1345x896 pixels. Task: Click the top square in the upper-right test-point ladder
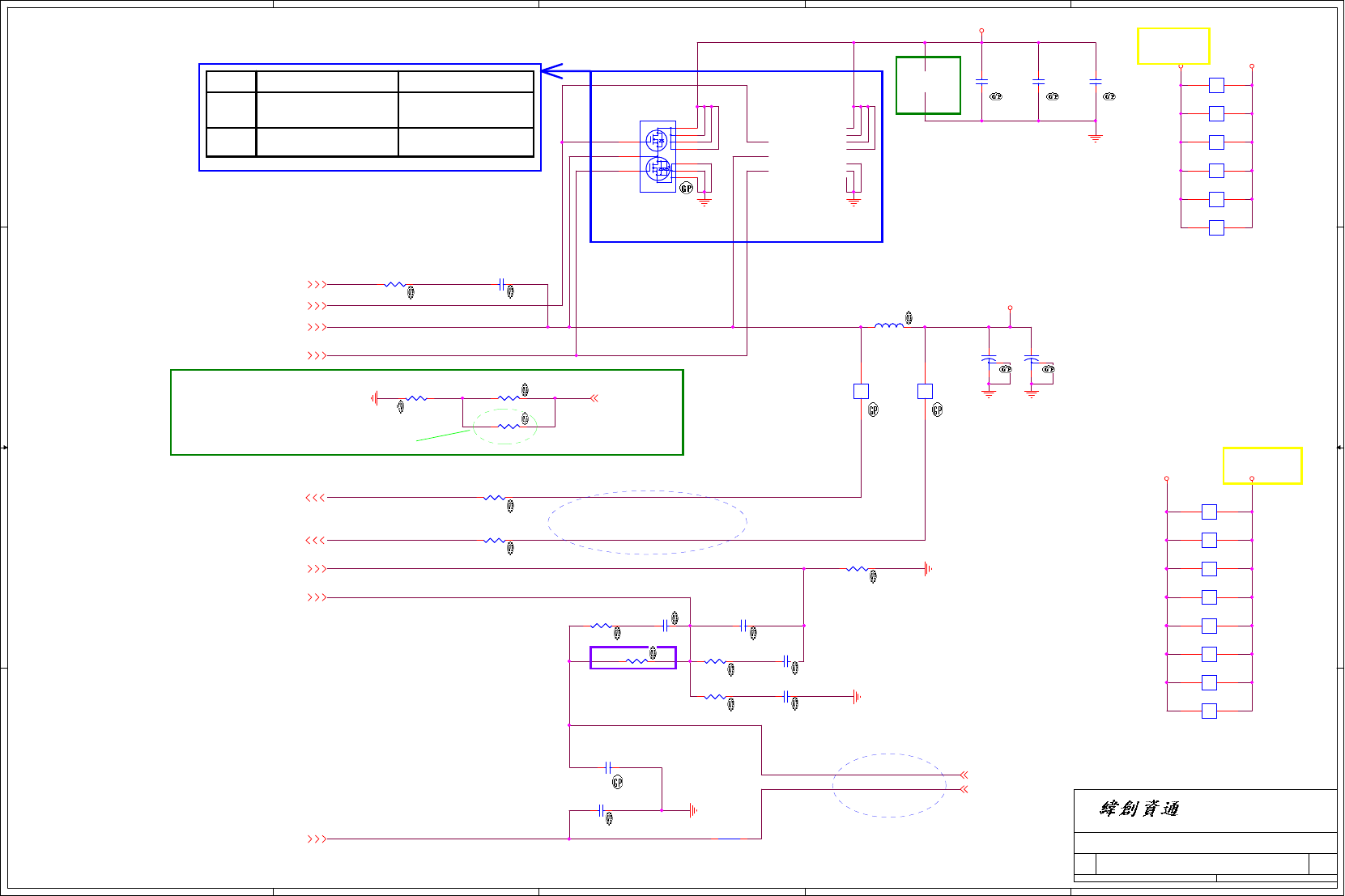click(1216, 85)
